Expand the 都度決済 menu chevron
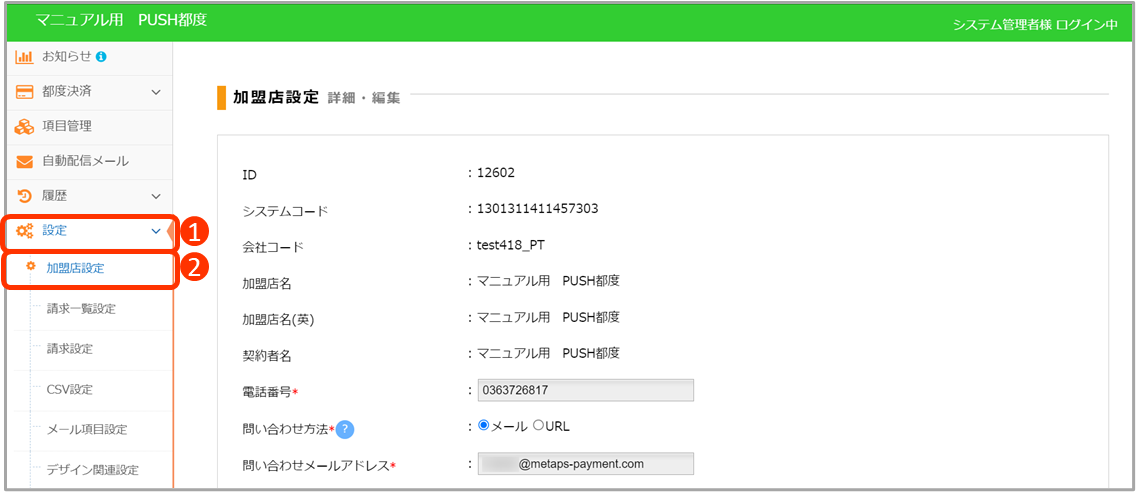 pyautogui.click(x=155, y=92)
